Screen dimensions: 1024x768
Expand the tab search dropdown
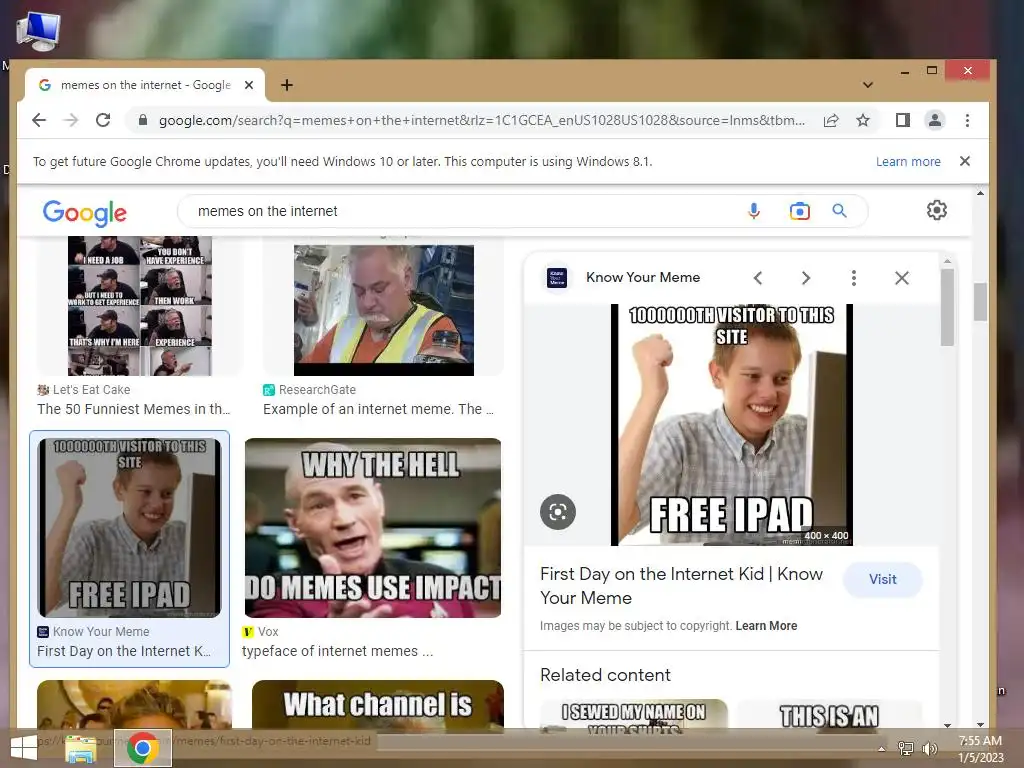point(867,85)
